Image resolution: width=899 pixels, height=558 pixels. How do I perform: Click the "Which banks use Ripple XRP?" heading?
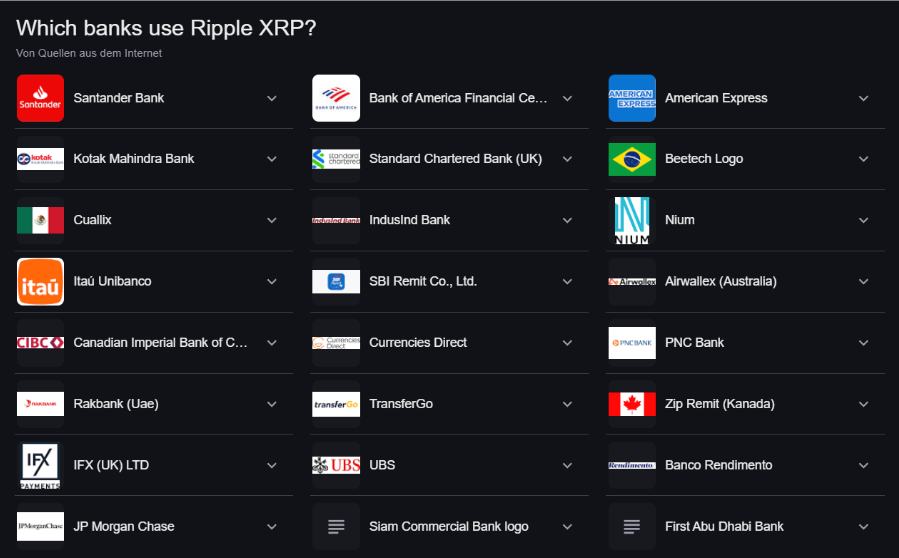166,28
